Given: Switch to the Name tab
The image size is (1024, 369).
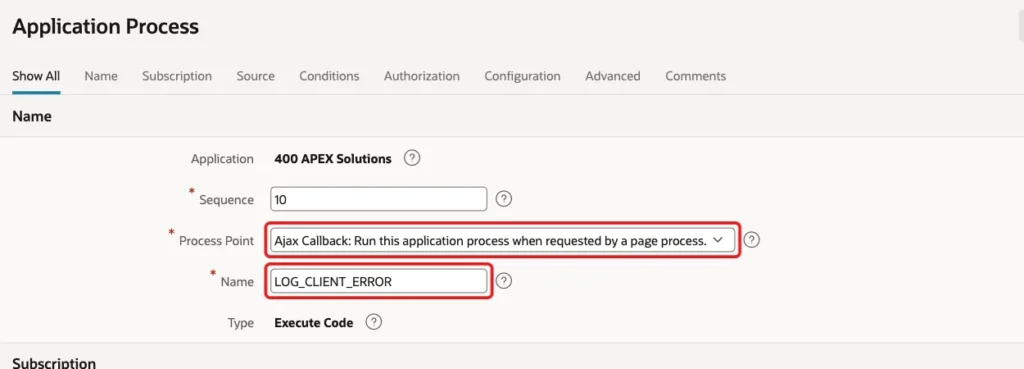Looking at the screenshot, I should (x=101, y=76).
